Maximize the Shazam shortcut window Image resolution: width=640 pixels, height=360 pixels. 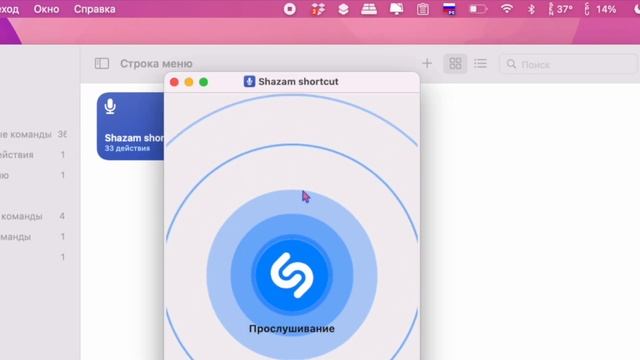204,82
